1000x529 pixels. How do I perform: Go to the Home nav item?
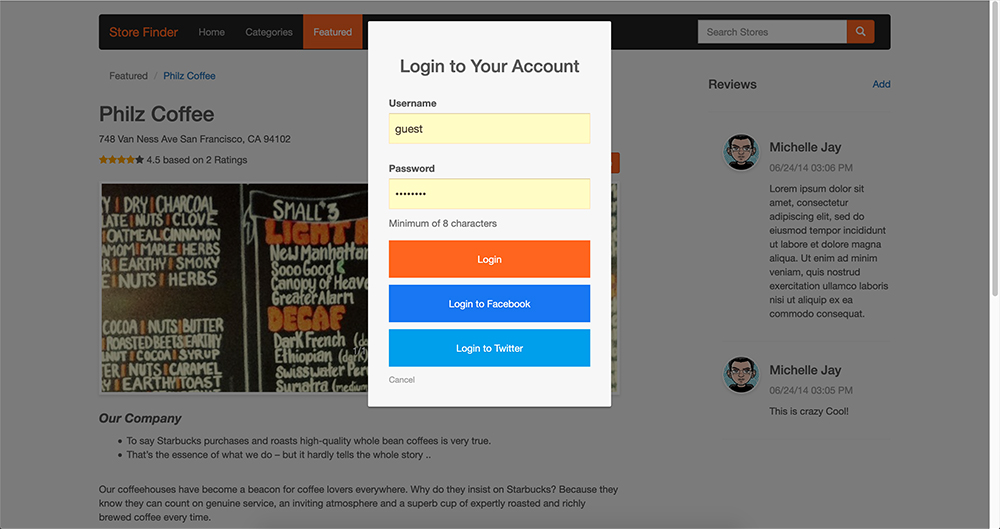tap(211, 32)
